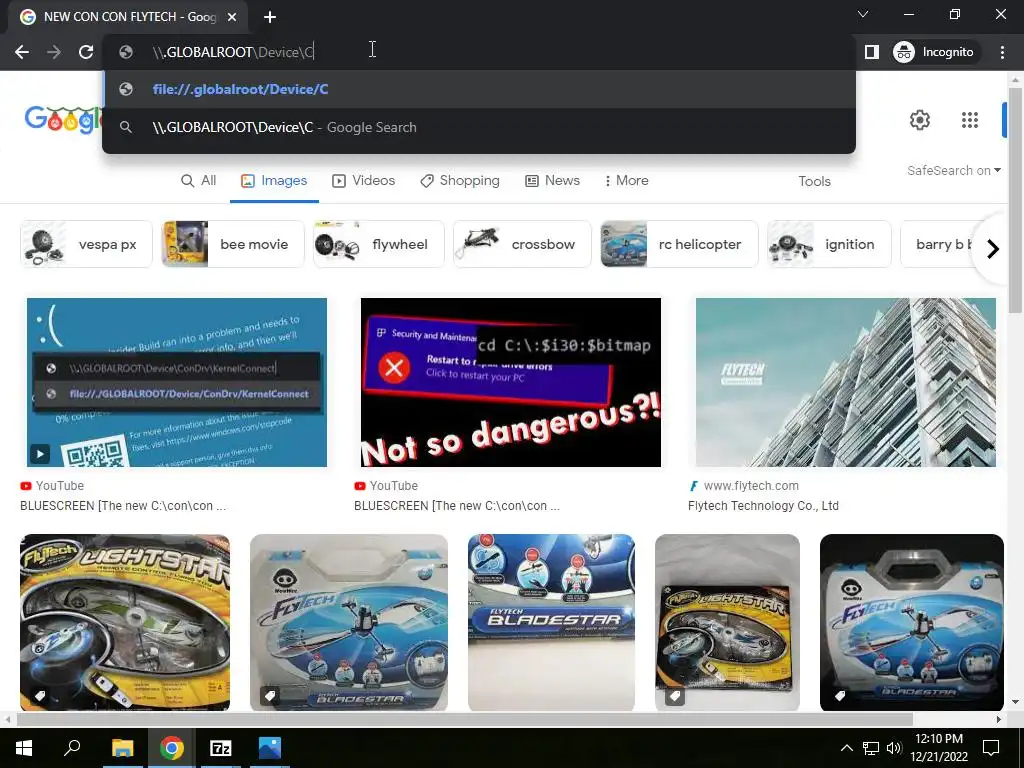Open Google quick settings gear
The width and height of the screenshot is (1024, 768).
click(920, 120)
